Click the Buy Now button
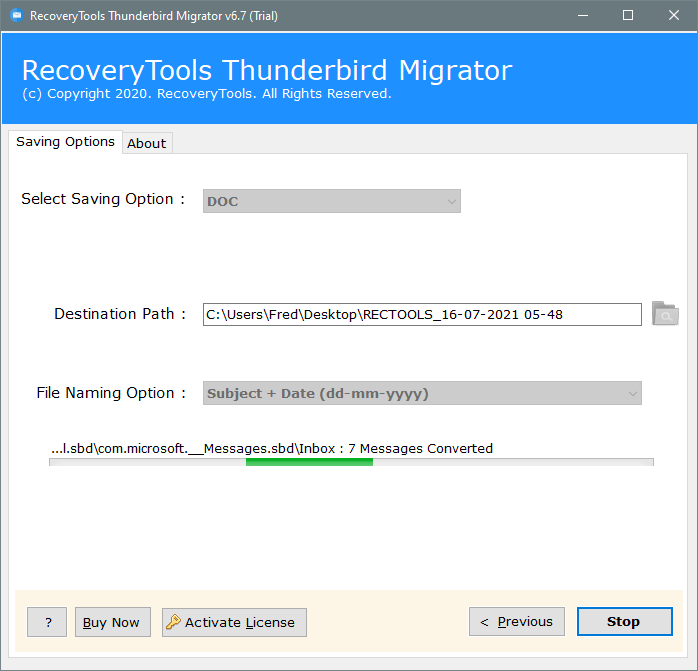Screen dimensions: 698x671 (x=113, y=622)
